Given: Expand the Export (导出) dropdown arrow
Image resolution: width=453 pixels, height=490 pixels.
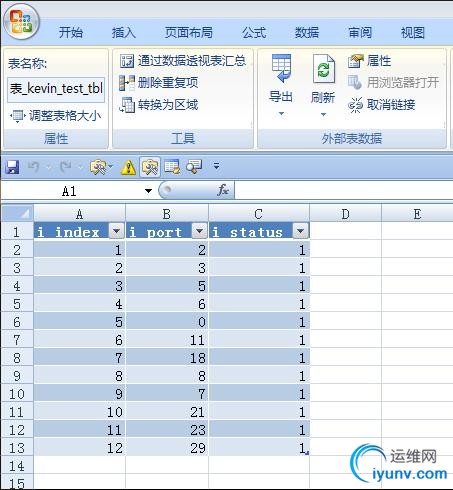Looking at the screenshot, I should 281,114.
